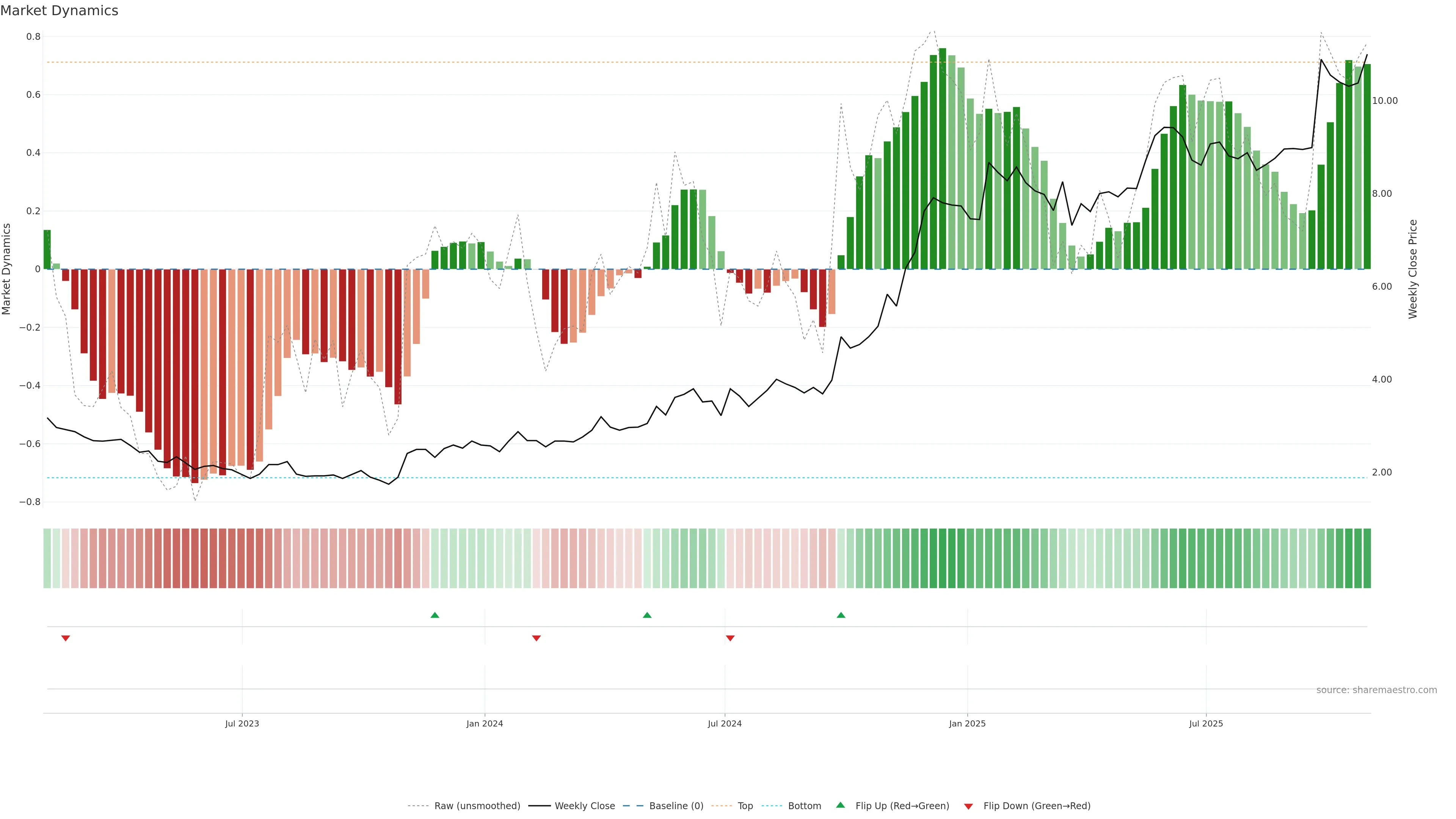
Task: Click the red triangle icon in the legend
Action: 968,806
